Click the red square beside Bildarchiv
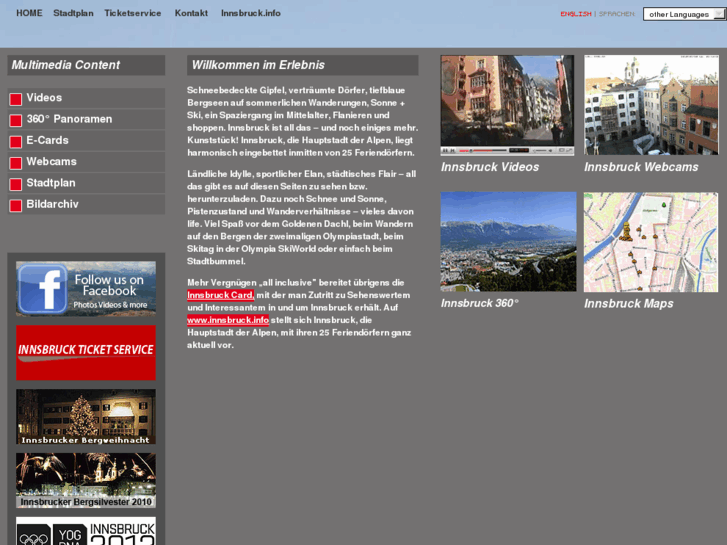 (x=16, y=205)
